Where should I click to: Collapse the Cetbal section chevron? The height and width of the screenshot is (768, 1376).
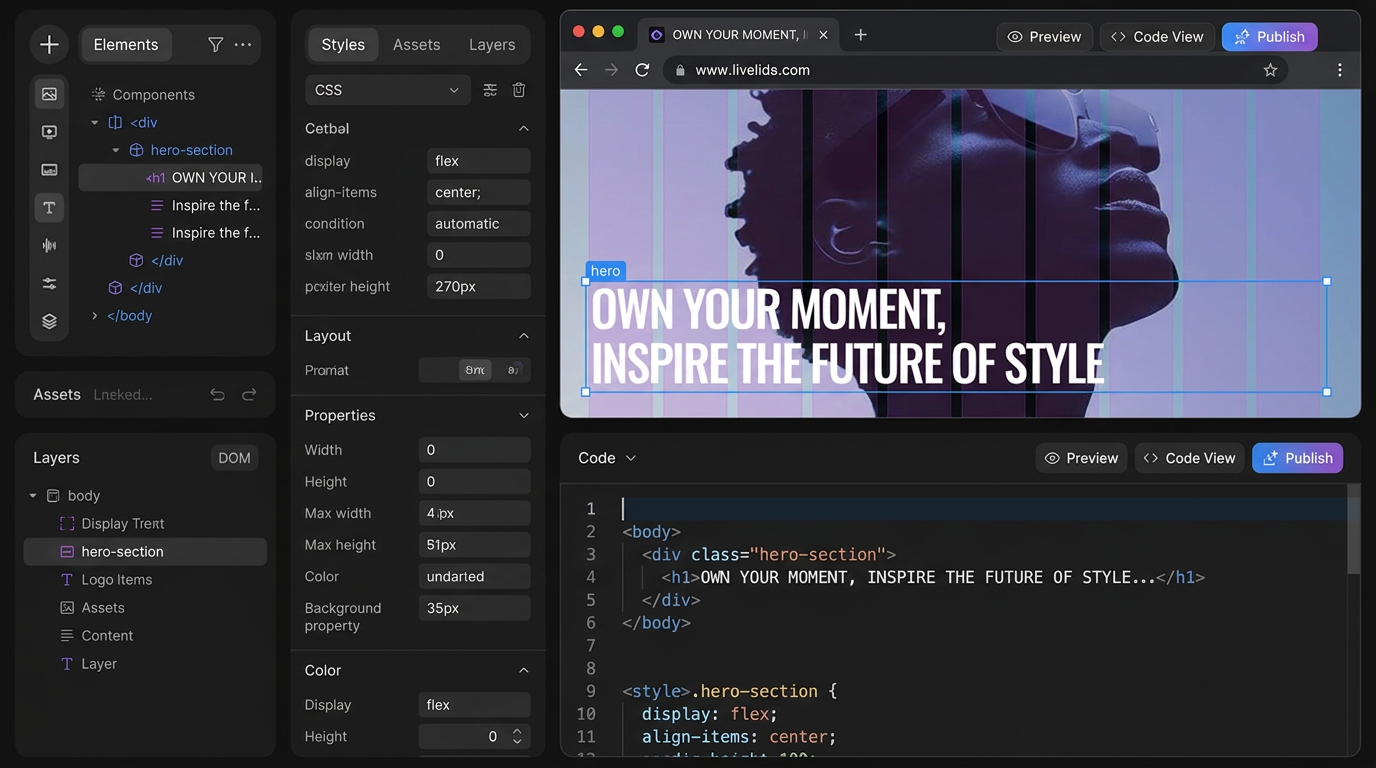[x=523, y=129]
